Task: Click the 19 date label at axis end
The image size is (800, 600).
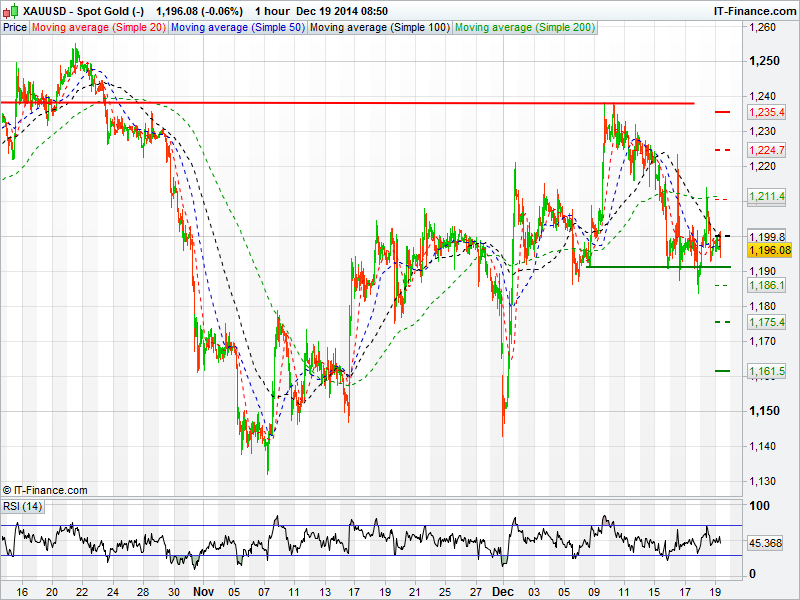Action: (x=715, y=592)
